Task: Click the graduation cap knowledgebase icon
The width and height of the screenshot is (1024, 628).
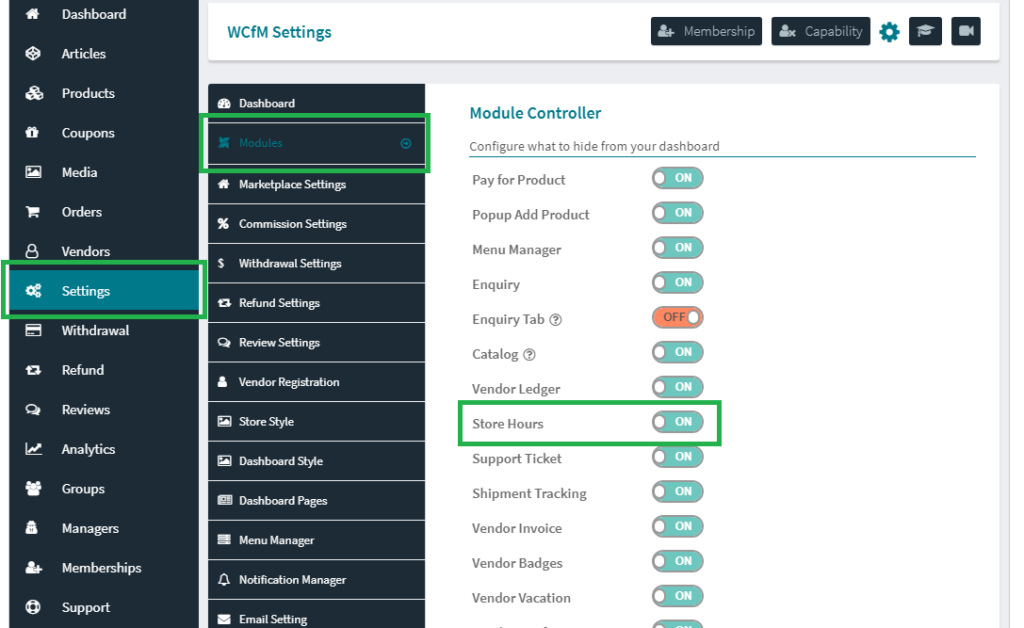Action: coord(925,31)
